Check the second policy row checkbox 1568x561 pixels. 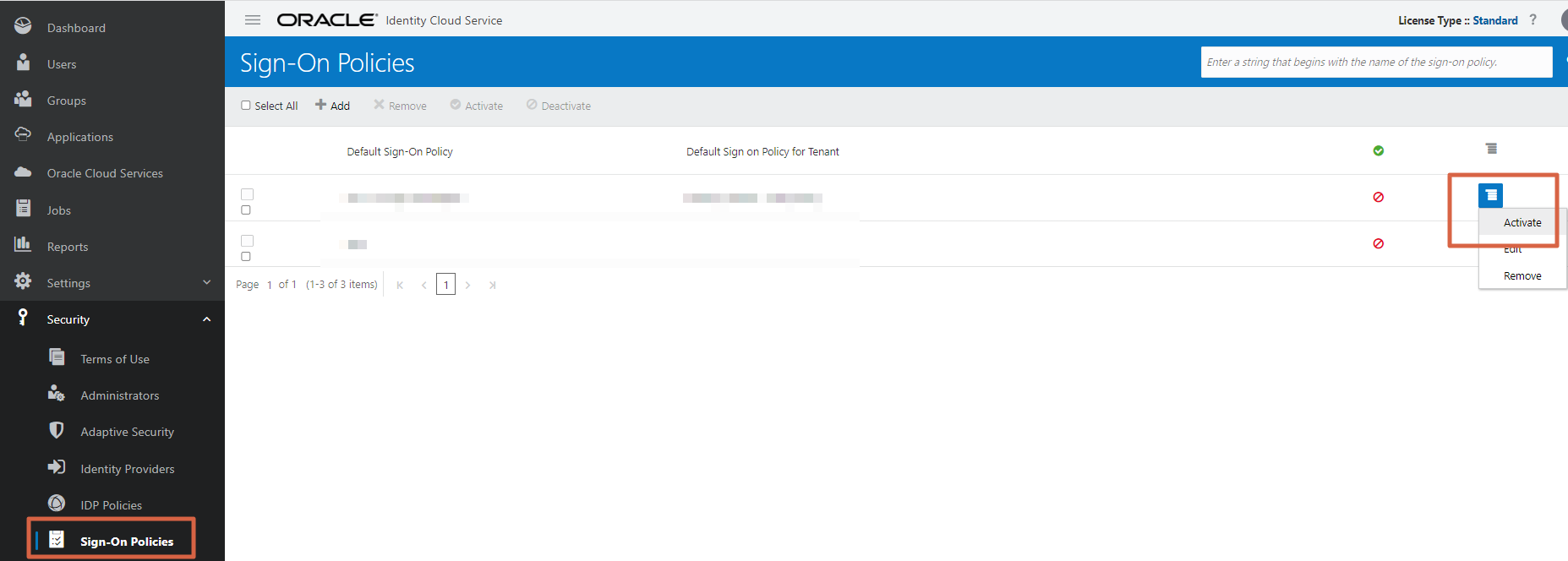[x=246, y=210]
